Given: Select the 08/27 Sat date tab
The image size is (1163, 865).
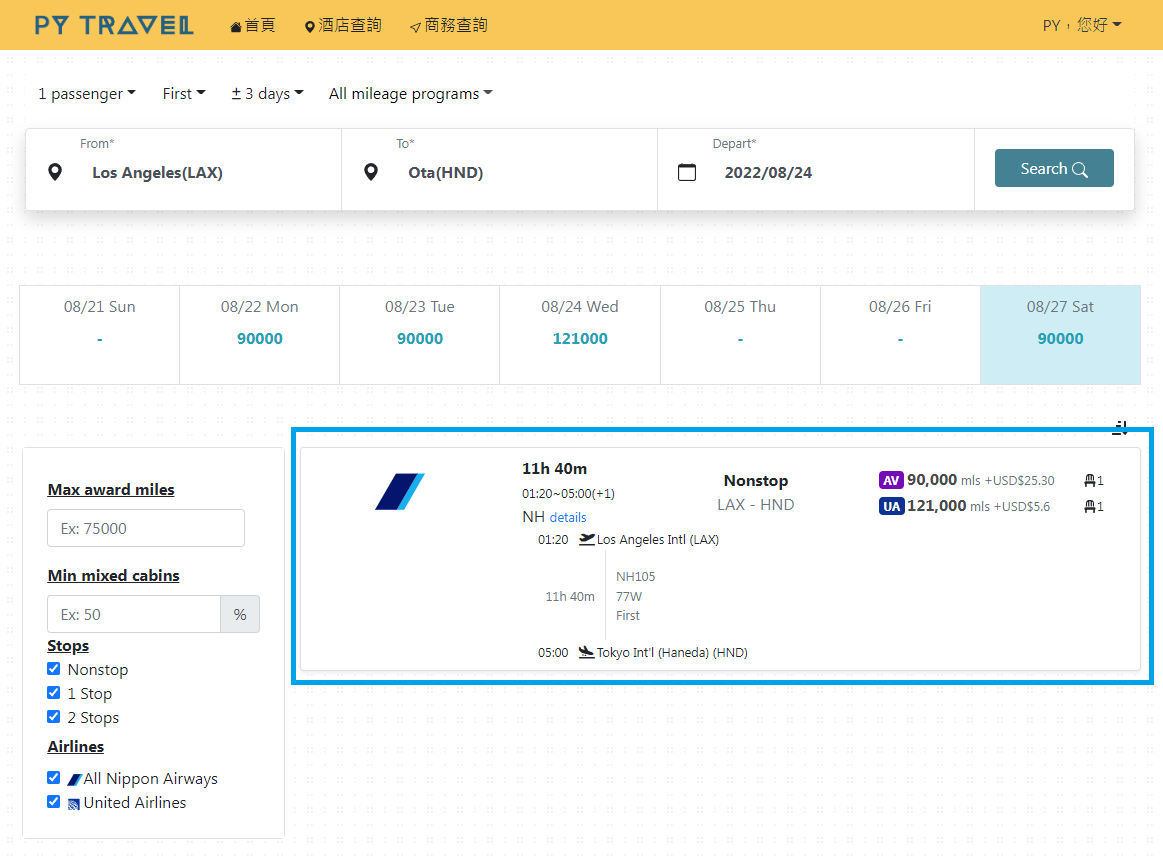Looking at the screenshot, I should [x=1061, y=335].
